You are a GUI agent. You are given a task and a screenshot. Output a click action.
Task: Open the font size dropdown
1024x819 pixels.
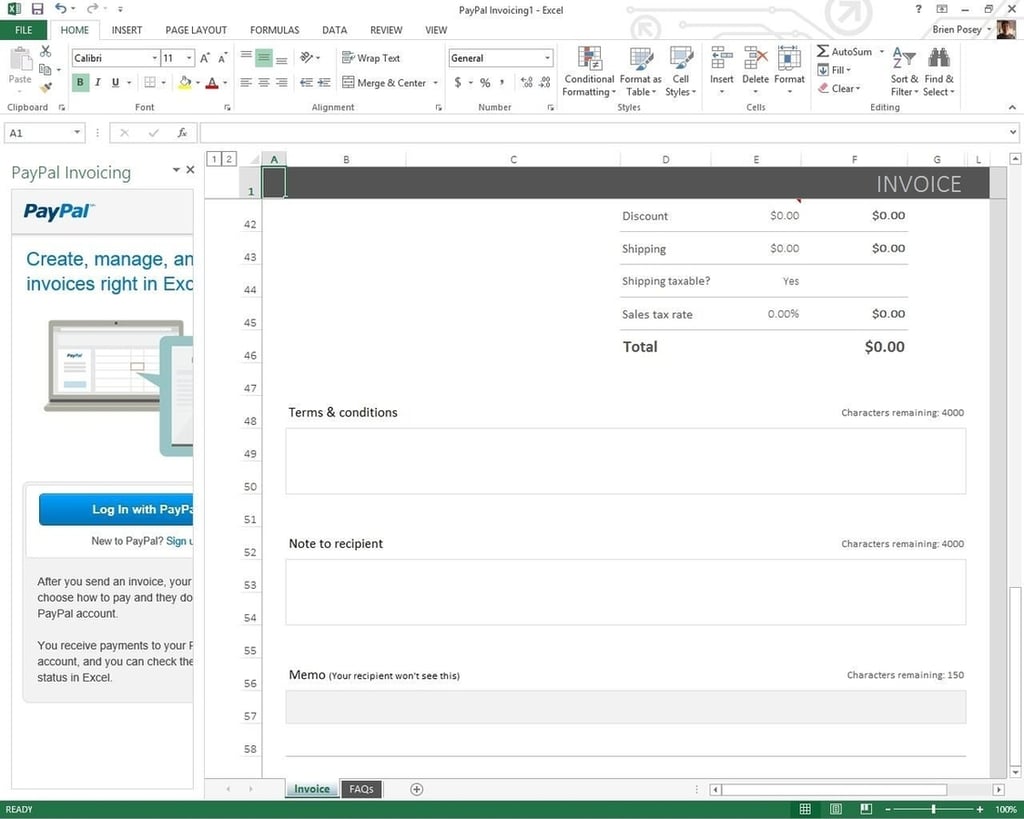189,58
